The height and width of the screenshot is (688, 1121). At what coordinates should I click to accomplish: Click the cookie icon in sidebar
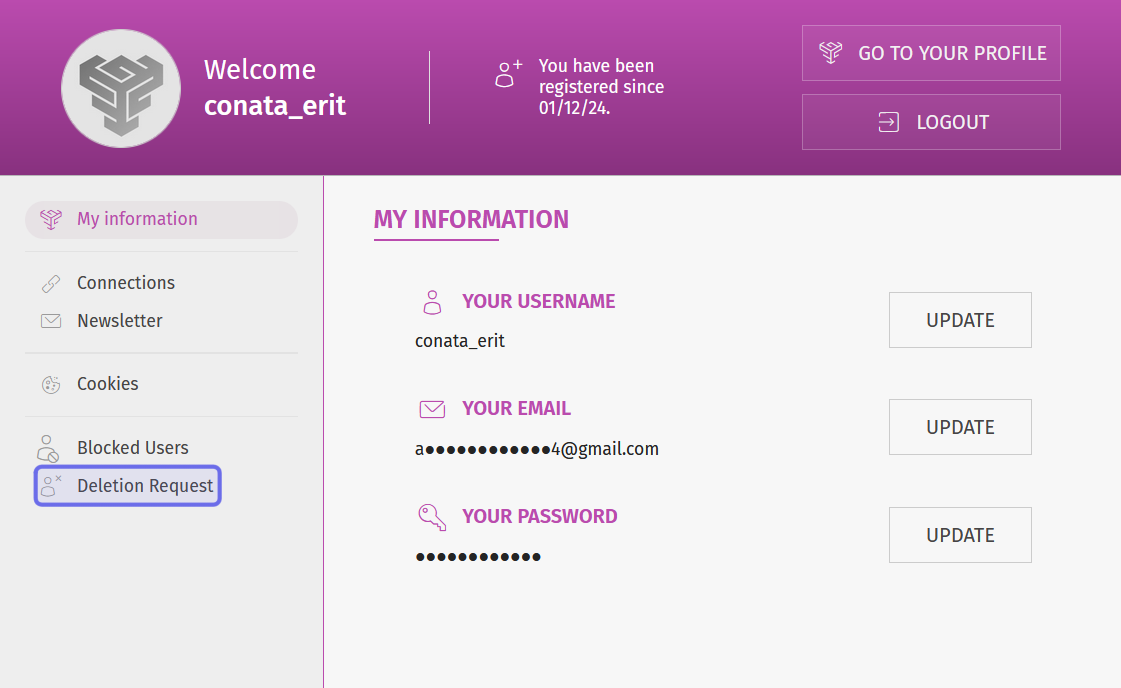(x=51, y=384)
